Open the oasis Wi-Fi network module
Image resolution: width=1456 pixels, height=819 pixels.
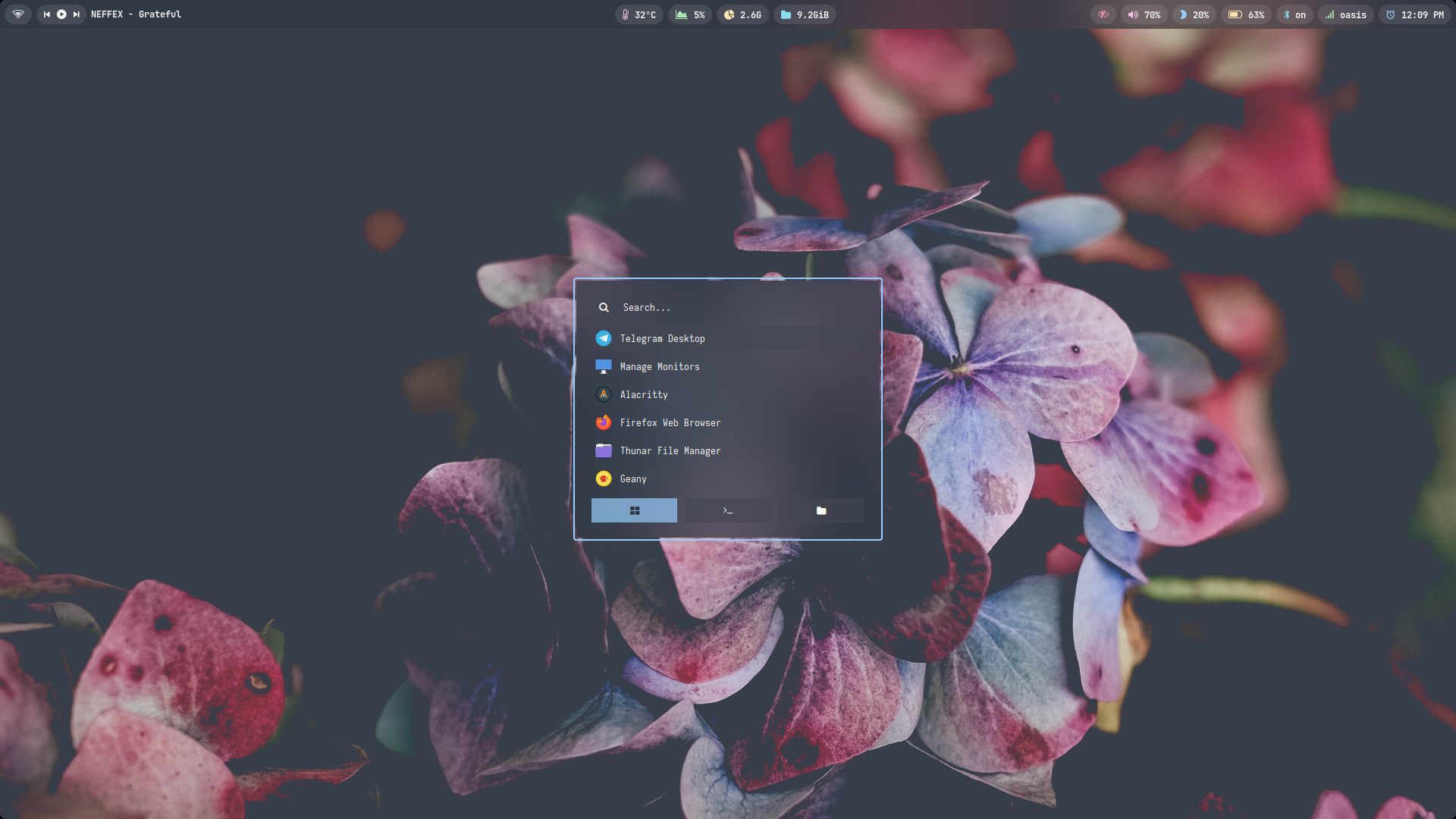tap(1345, 14)
